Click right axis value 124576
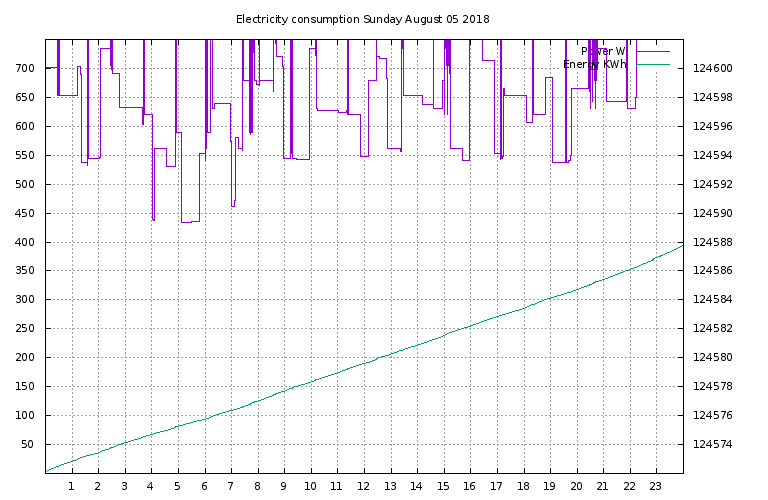The height and width of the screenshot is (500, 768). coord(713,415)
